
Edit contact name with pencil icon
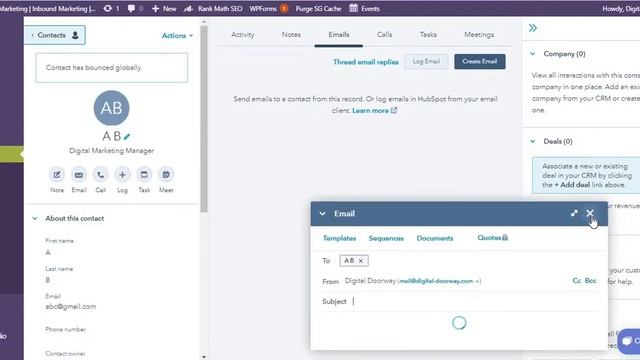(127, 136)
